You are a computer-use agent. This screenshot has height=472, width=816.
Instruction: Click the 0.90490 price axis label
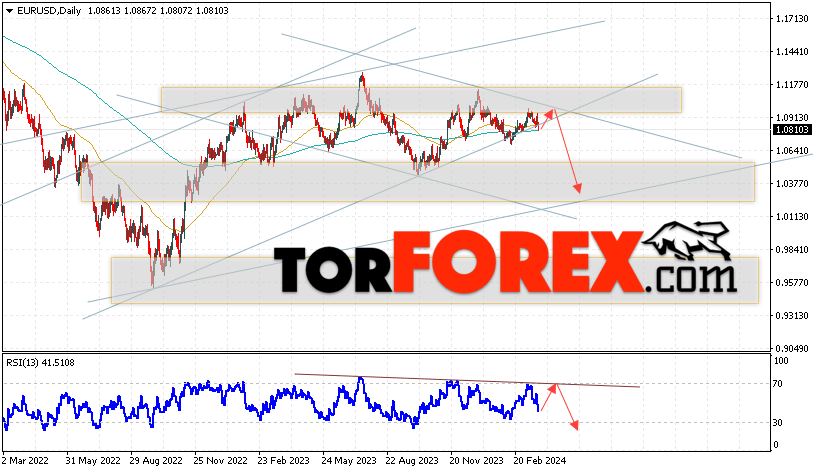pos(792,348)
